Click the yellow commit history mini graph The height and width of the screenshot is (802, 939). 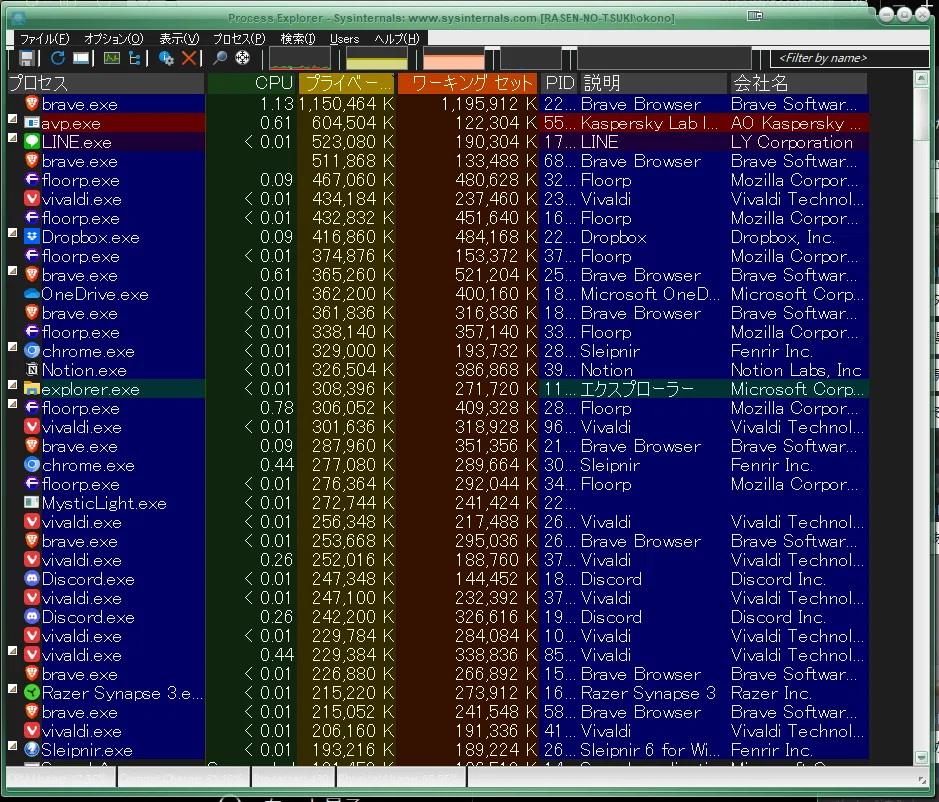coord(377,59)
